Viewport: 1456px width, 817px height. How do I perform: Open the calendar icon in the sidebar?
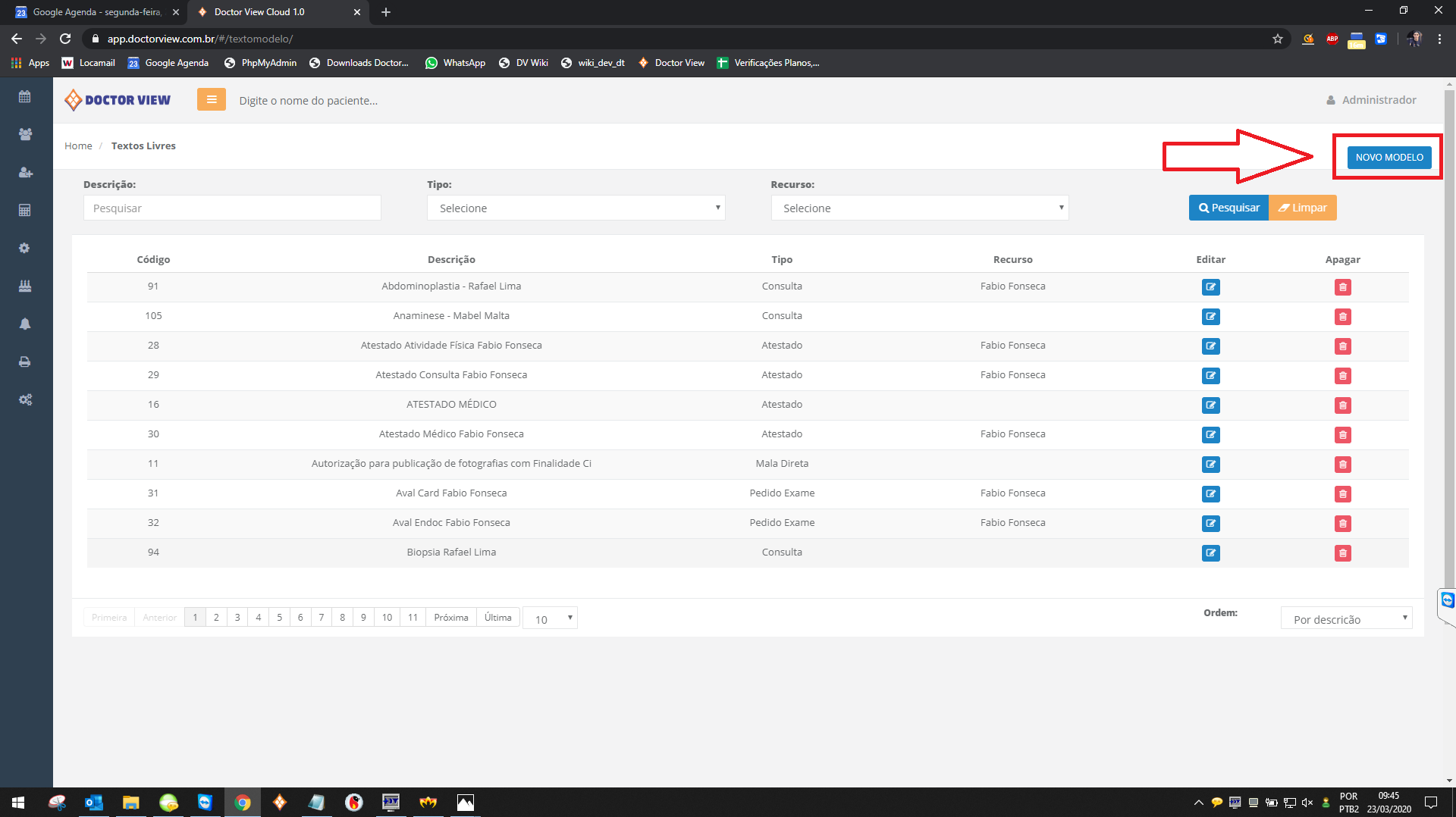tap(25, 97)
